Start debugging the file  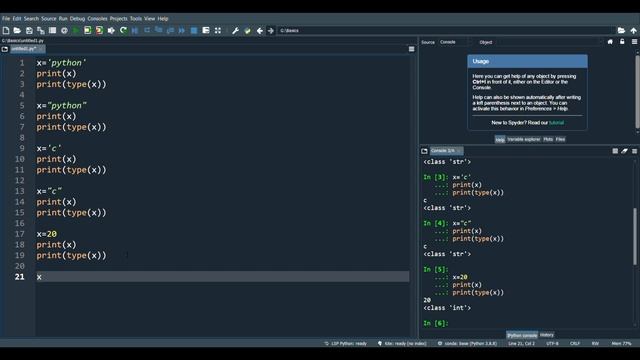tap(135, 31)
